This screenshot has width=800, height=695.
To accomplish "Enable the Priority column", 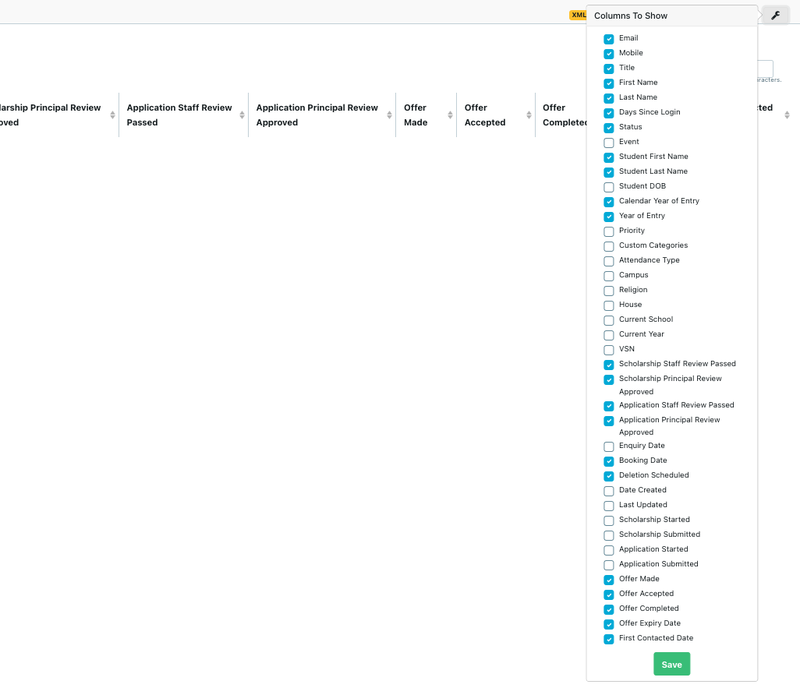I will [x=608, y=230].
